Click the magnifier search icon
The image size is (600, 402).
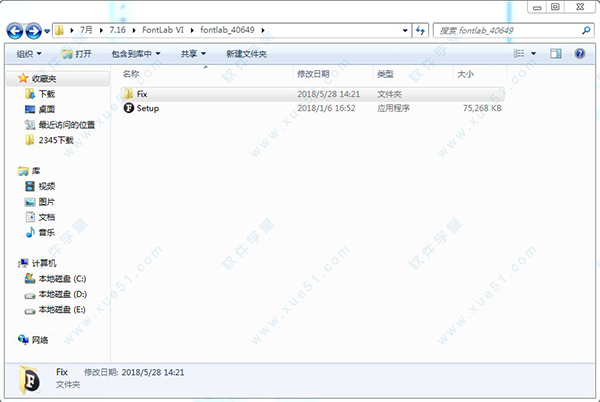(586, 30)
